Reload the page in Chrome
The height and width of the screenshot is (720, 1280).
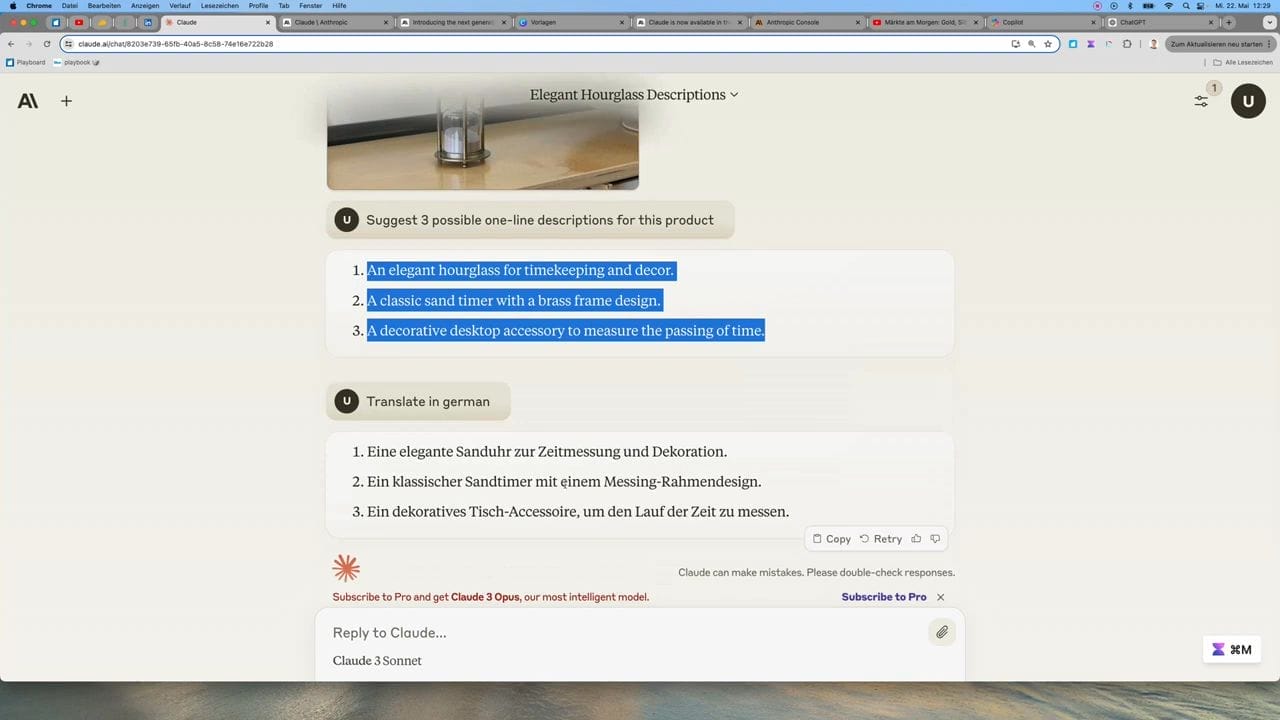(46, 44)
